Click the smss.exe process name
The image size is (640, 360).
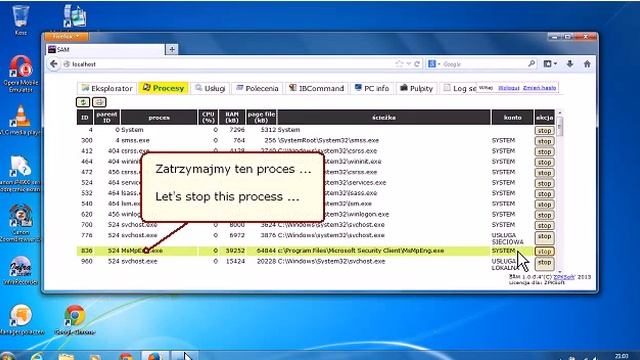(136, 140)
